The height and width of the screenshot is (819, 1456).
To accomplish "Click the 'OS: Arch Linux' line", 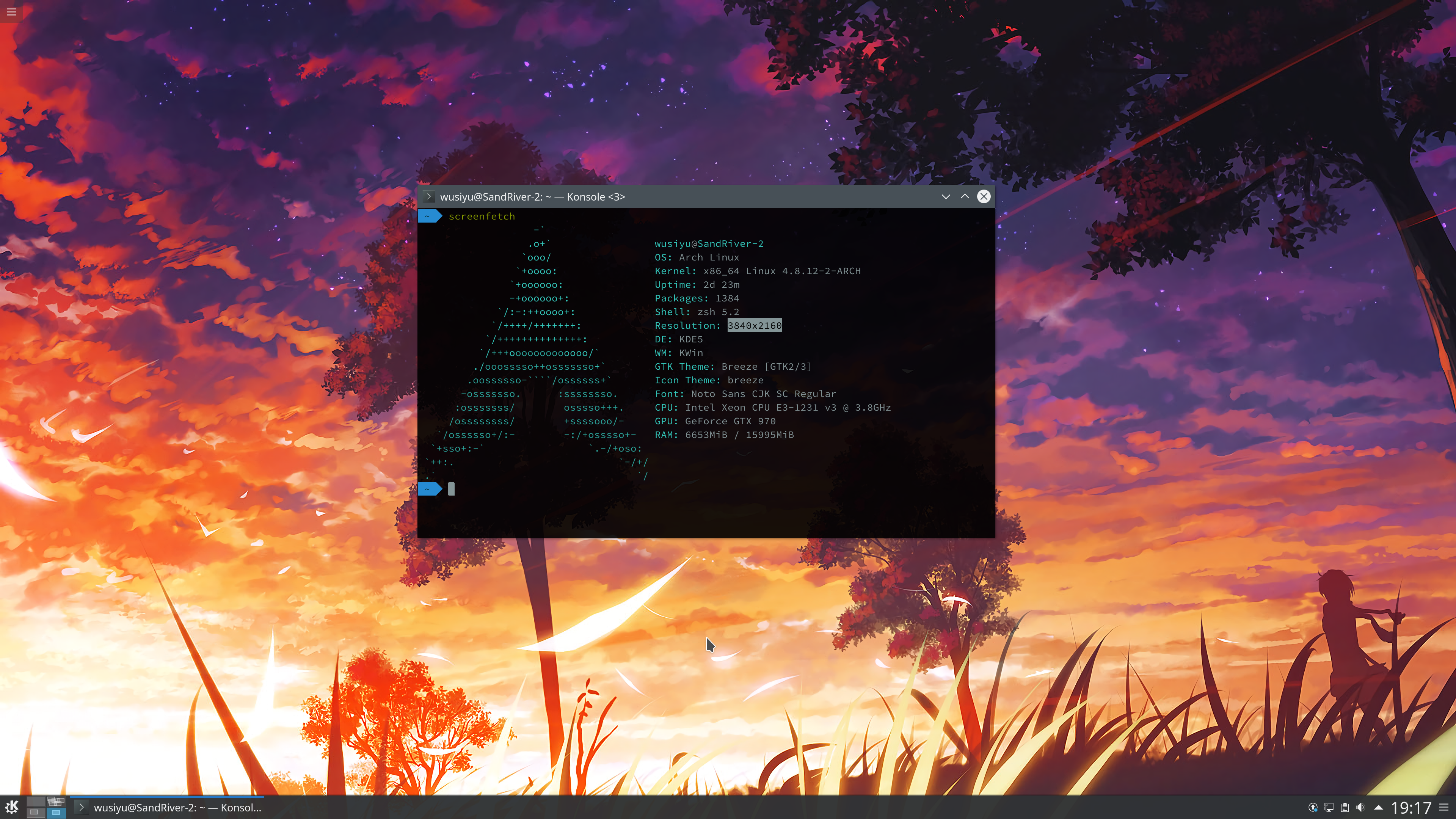I will tap(697, 257).
